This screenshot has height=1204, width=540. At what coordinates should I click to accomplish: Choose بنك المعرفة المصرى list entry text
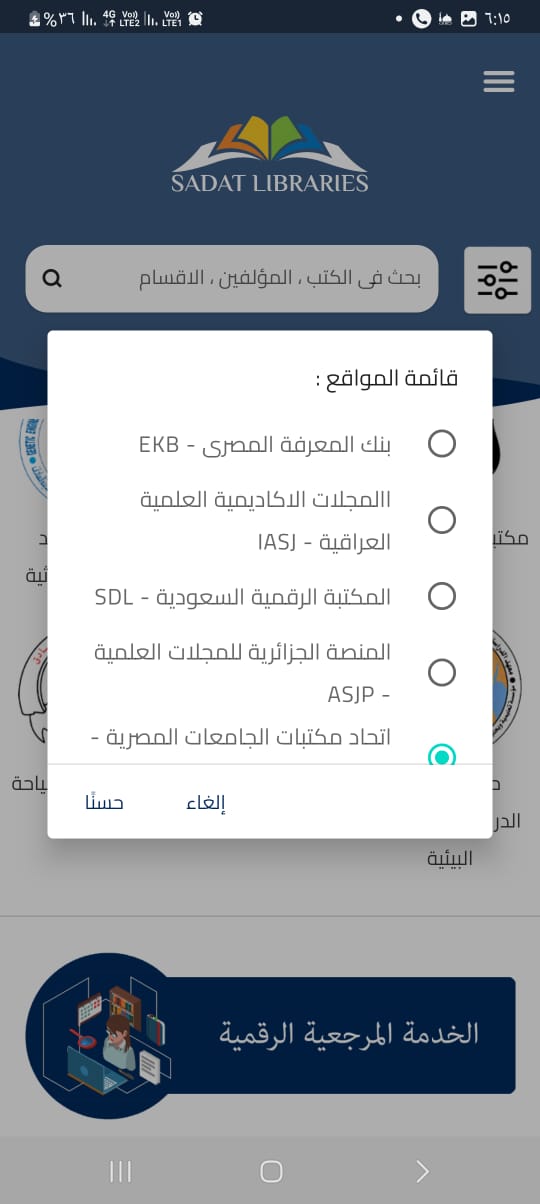[265, 444]
